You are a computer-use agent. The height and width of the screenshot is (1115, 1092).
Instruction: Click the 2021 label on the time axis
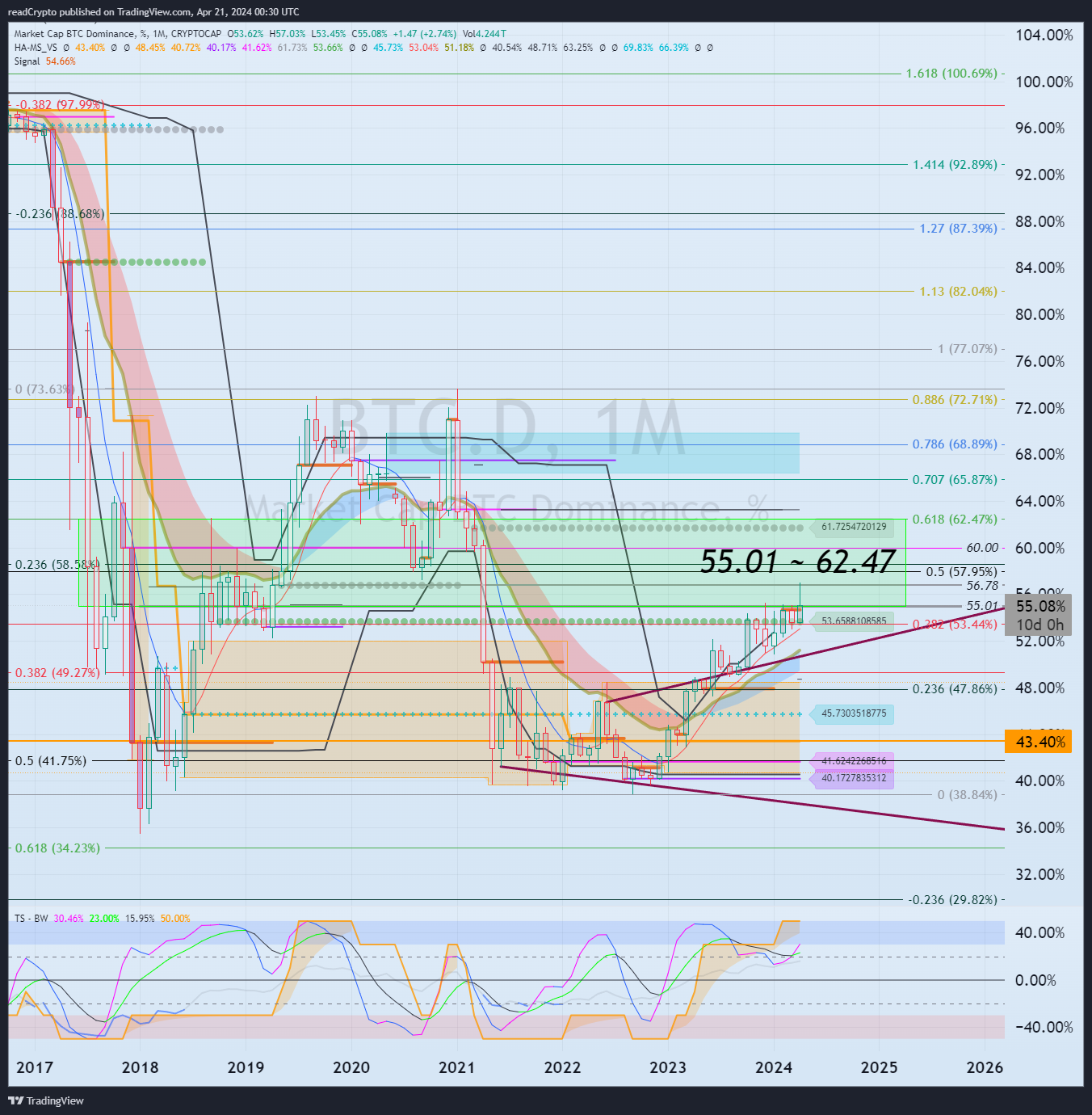pyautogui.click(x=457, y=1067)
